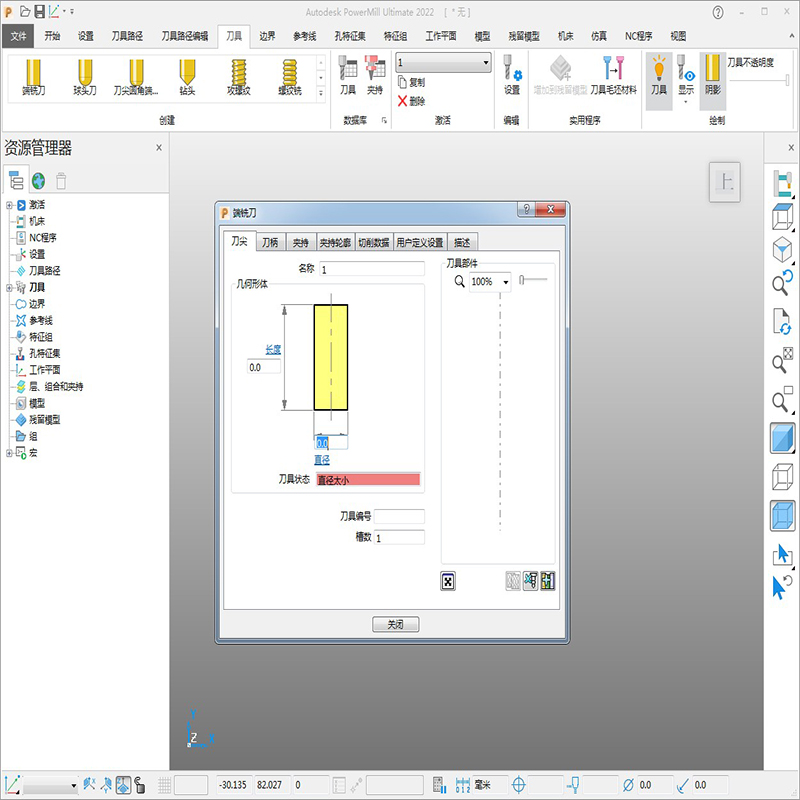Click the Length value input field
This screenshot has height=800, width=800.
[x=264, y=367]
